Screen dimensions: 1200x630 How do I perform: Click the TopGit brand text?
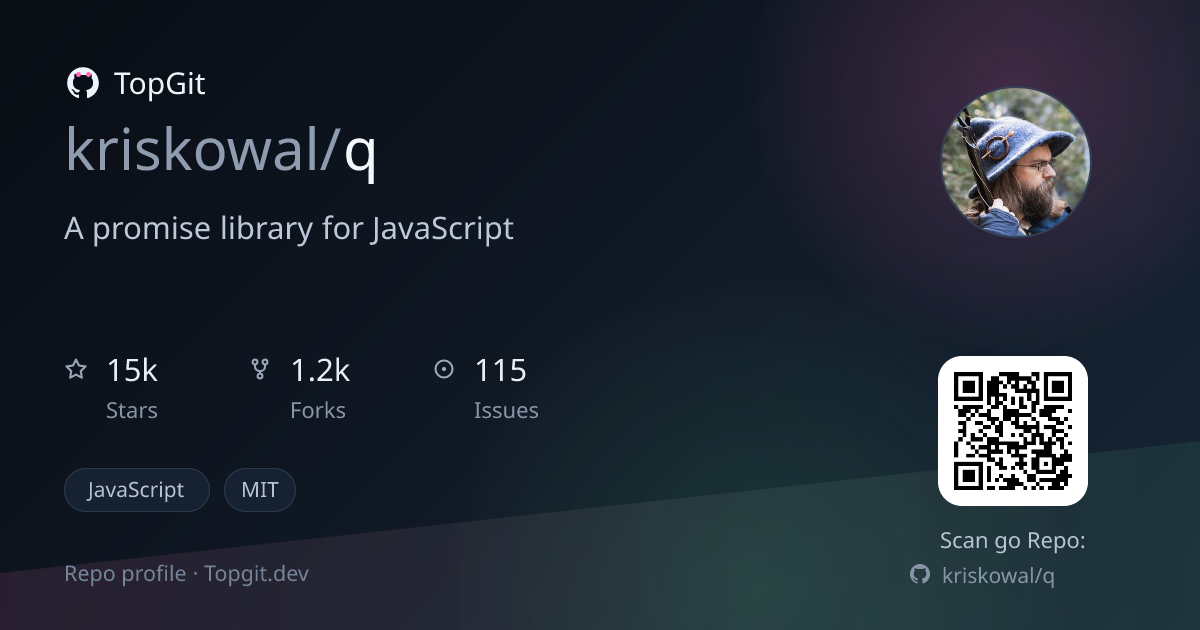point(160,84)
